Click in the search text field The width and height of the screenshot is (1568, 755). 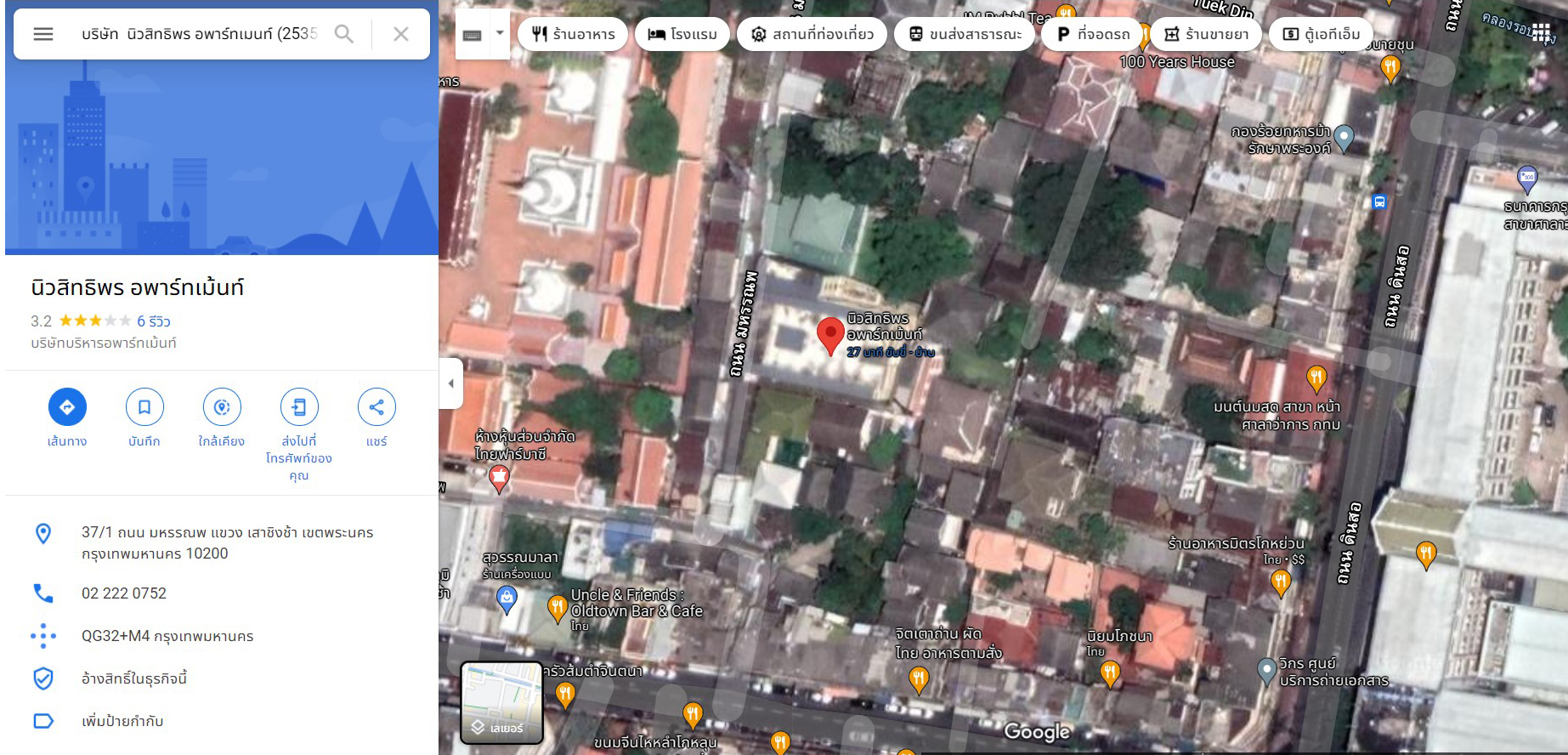(x=199, y=34)
